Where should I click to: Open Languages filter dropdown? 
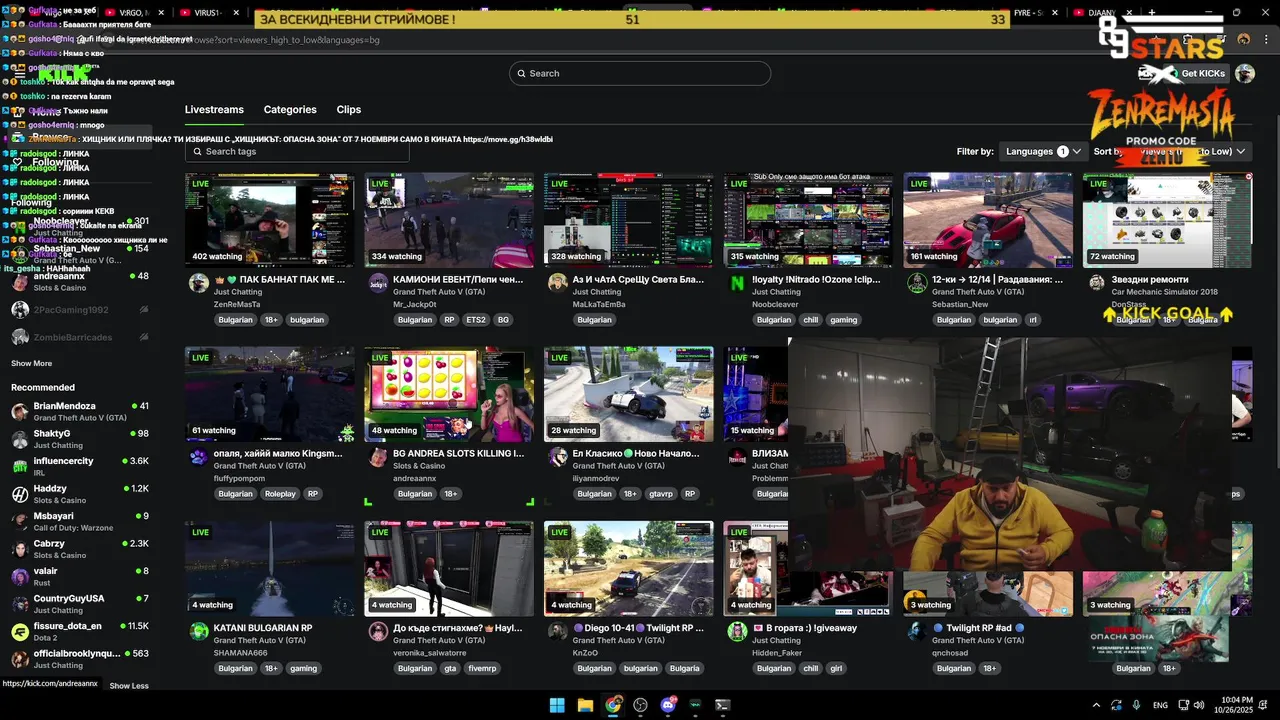click(1043, 151)
